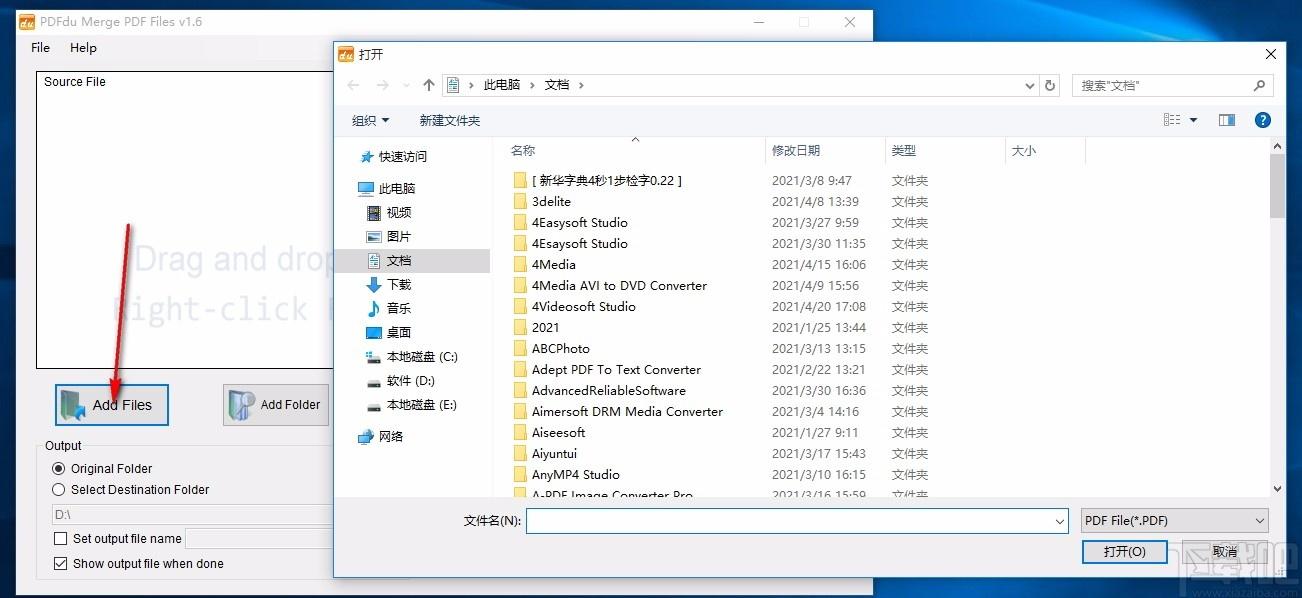The width and height of the screenshot is (1302, 598).
Task: Click the magnifier icon in the search box
Action: coord(1259,86)
